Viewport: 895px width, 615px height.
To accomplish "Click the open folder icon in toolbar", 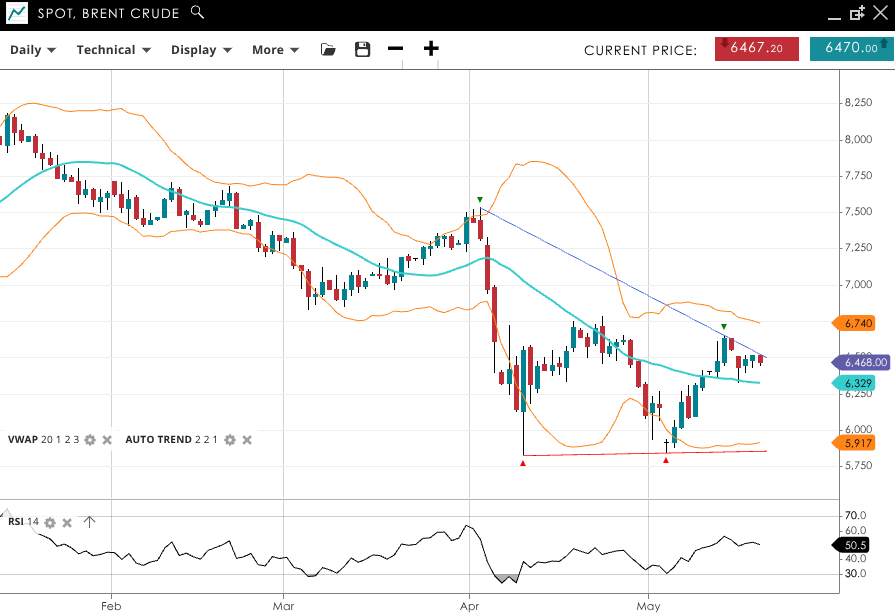I will (328, 49).
